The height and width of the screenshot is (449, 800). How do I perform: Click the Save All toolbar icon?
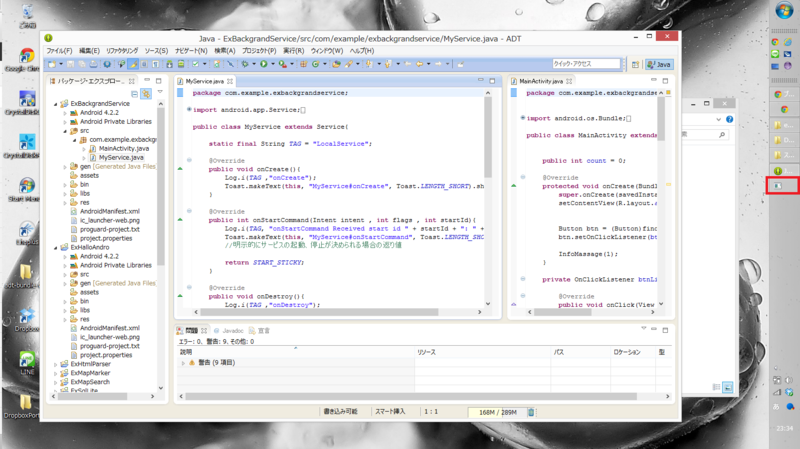click(x=82, y=64)
